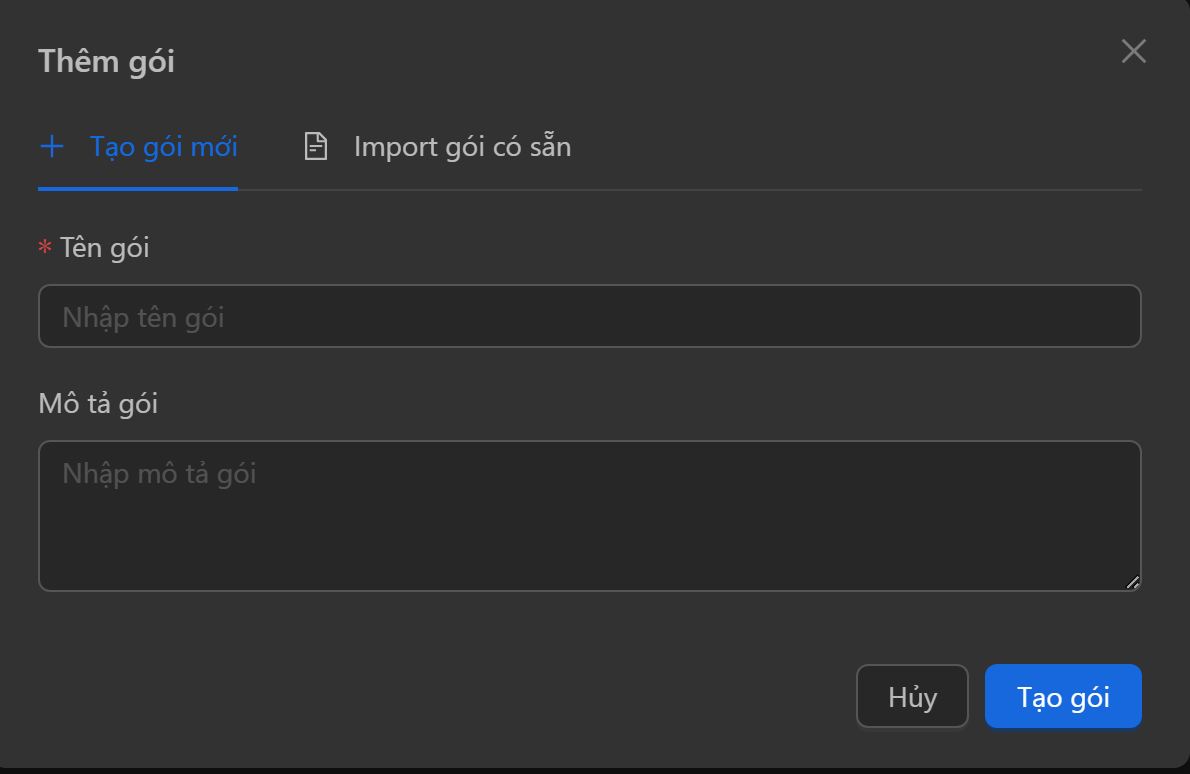
Task: Click the Thêm gói dialog title
Action: click(106, 61)
